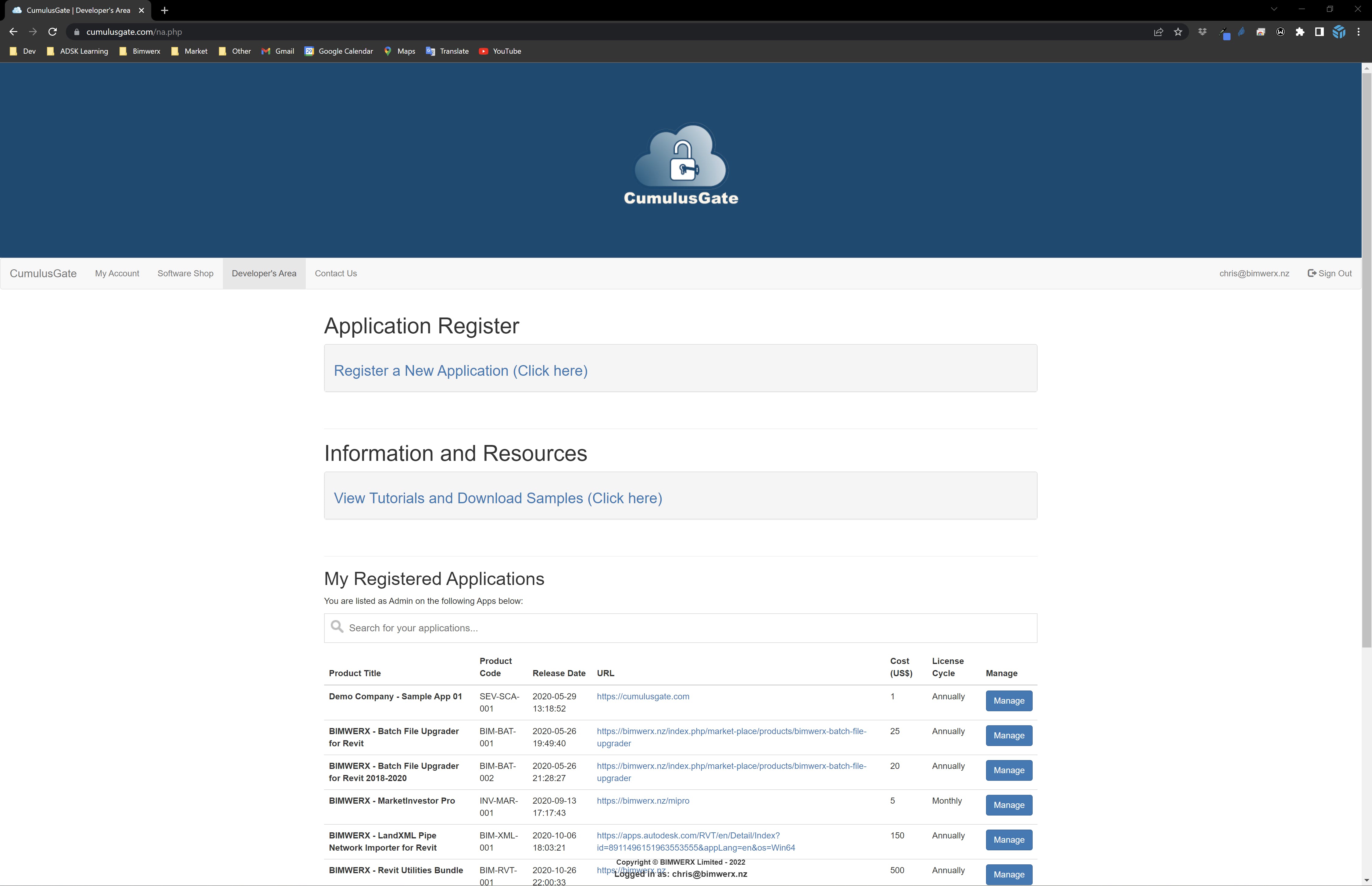Focus the Search for your applications field
This screenshot has width=1372, height=886.
pos(680,628)
